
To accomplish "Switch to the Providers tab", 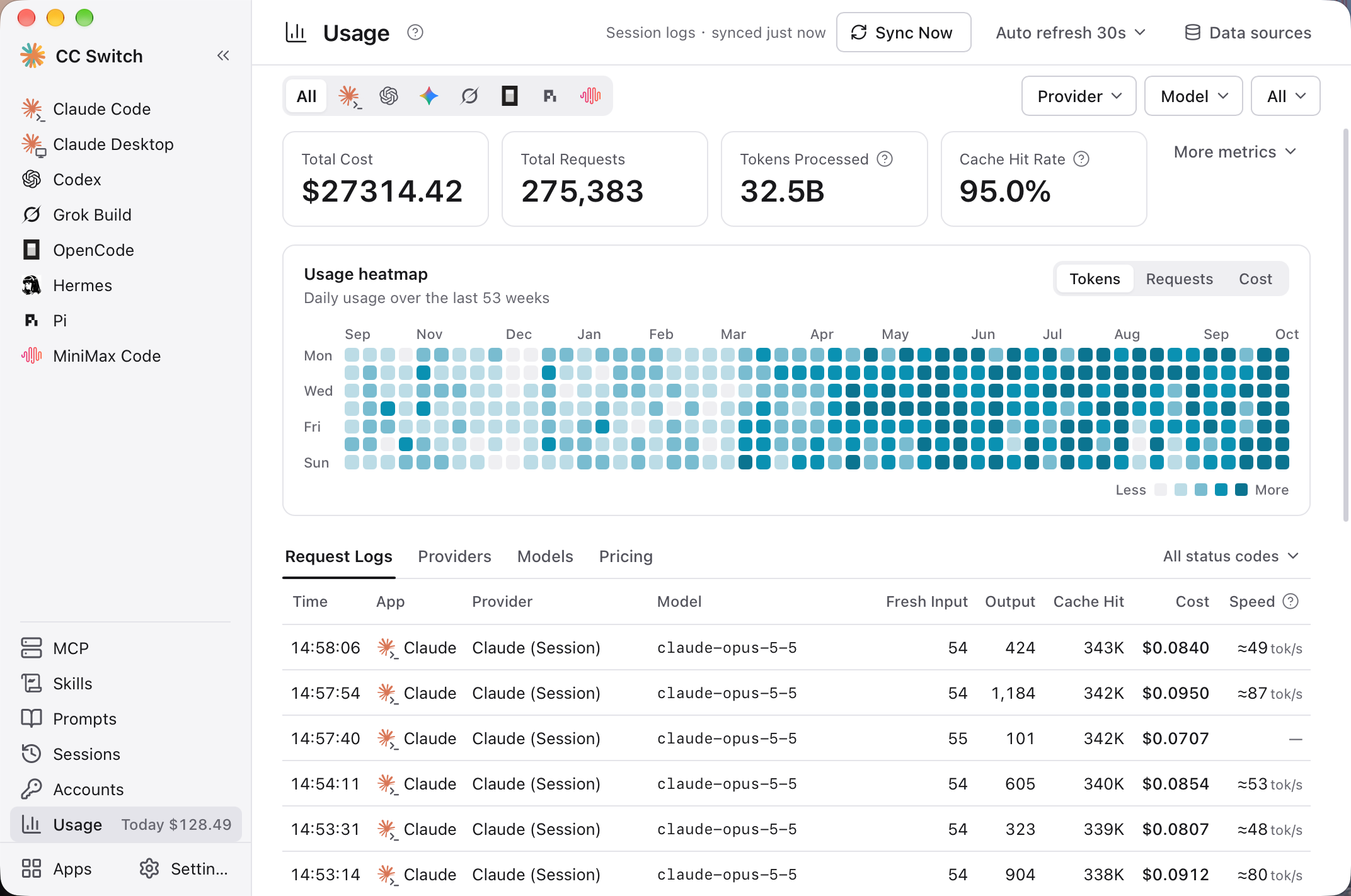I will tap(454, 557).
